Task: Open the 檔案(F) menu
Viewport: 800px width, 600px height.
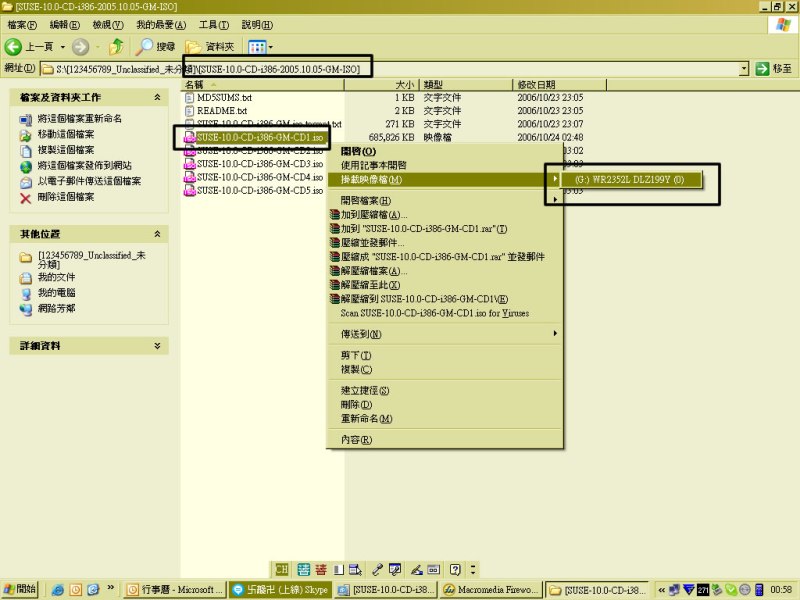Action: click(x=22, y=25)
